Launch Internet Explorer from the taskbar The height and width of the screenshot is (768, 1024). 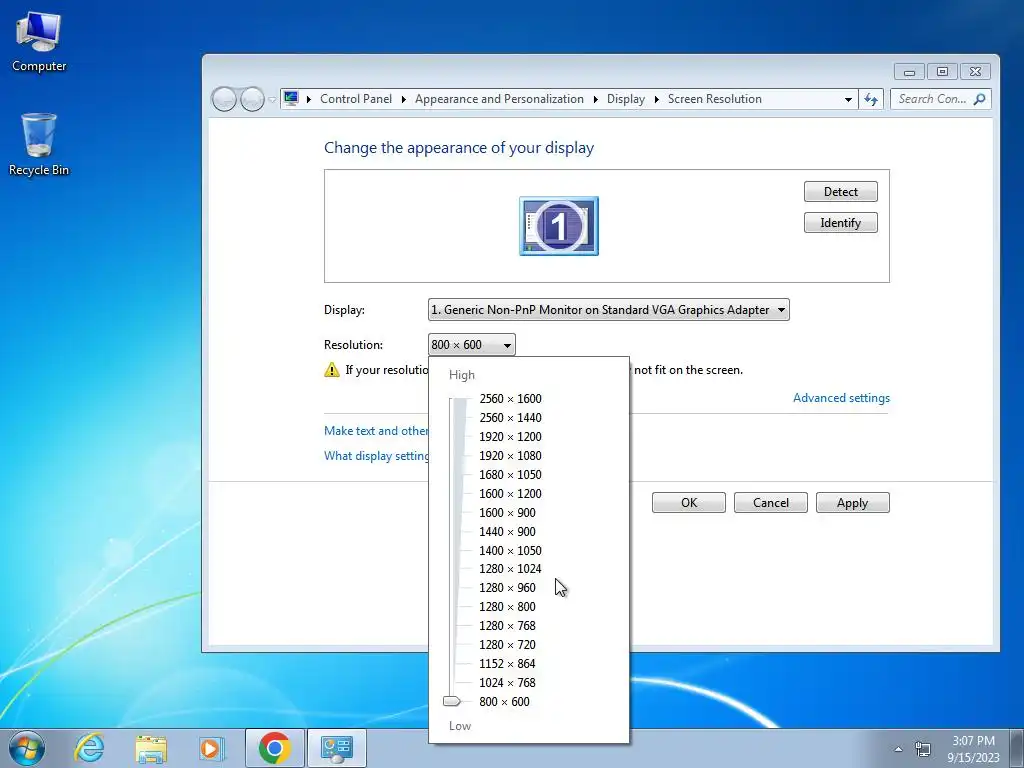[x=89, y=748]
